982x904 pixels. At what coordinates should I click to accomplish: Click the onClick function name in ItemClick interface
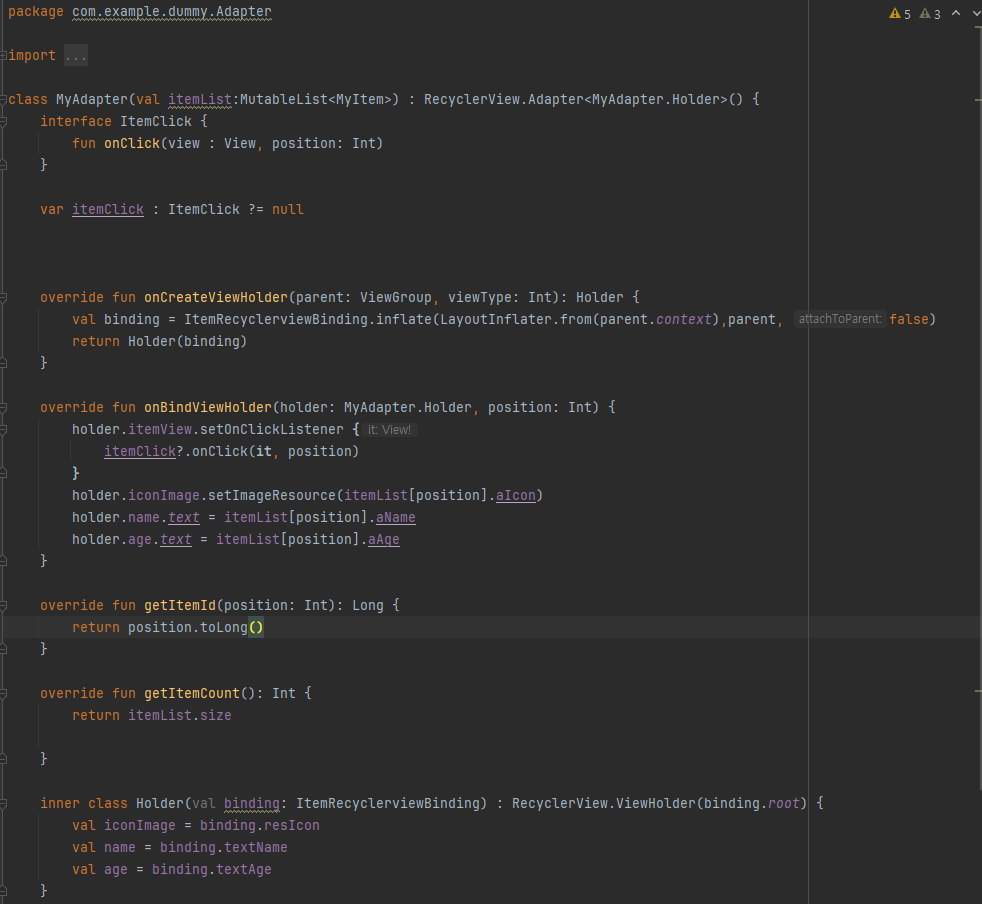(x=132, y=143)
